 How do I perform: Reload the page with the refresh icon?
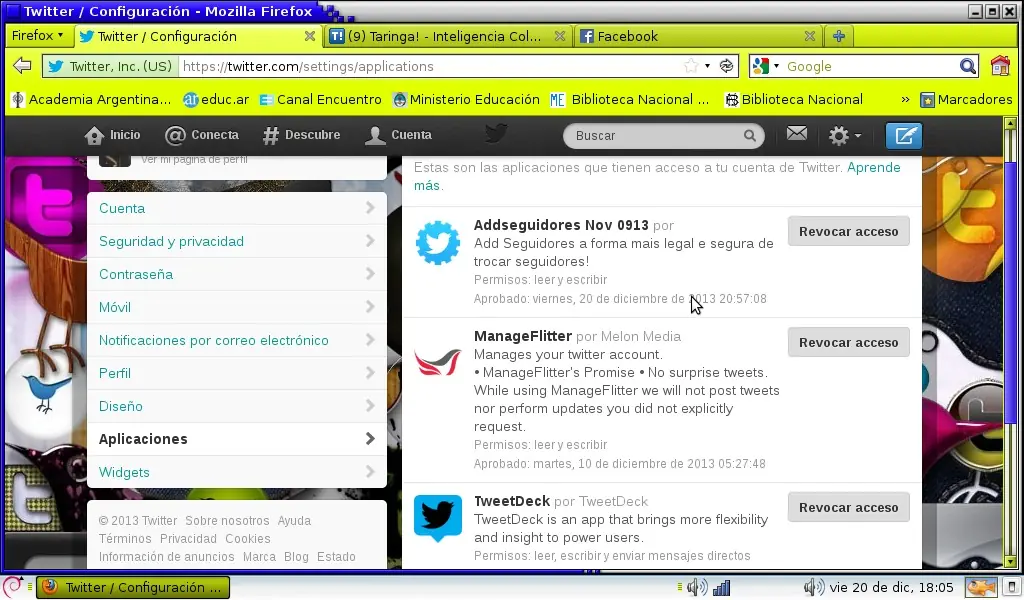[726, 66]
